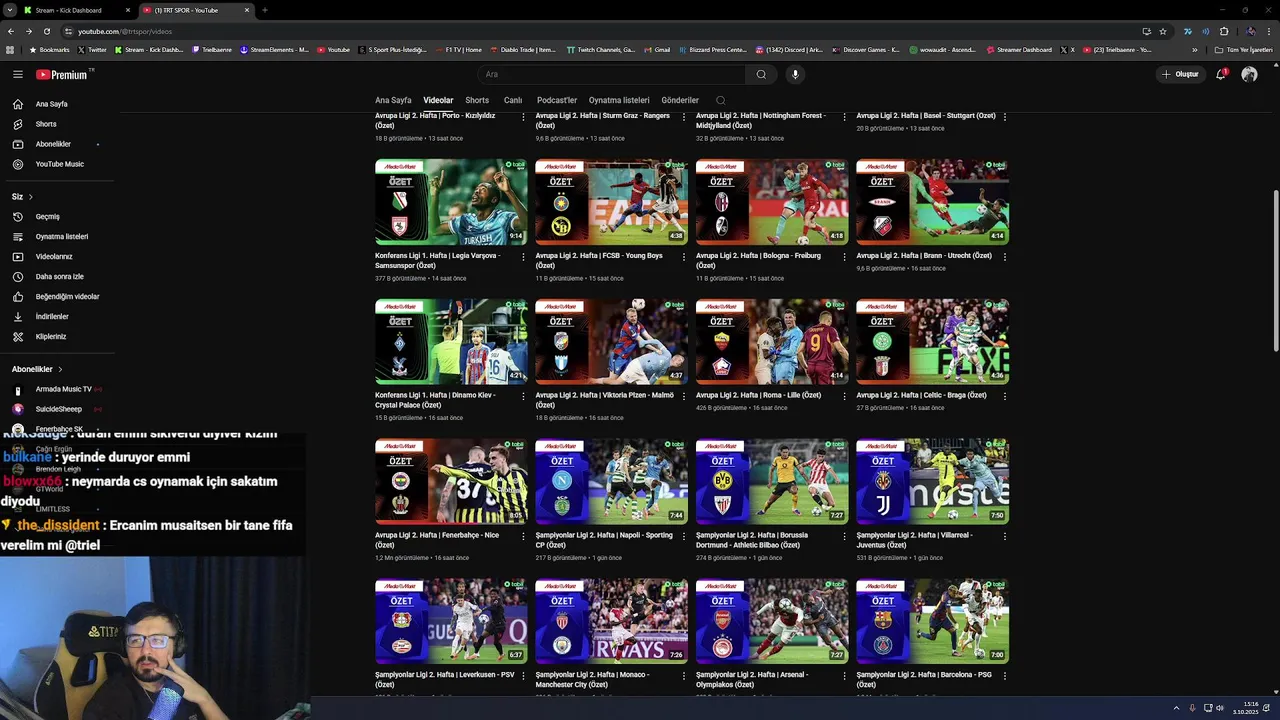1280x720 pixels.
Task: Open options menu for Brann - Utrecht video
Action: click(1005, 256)
